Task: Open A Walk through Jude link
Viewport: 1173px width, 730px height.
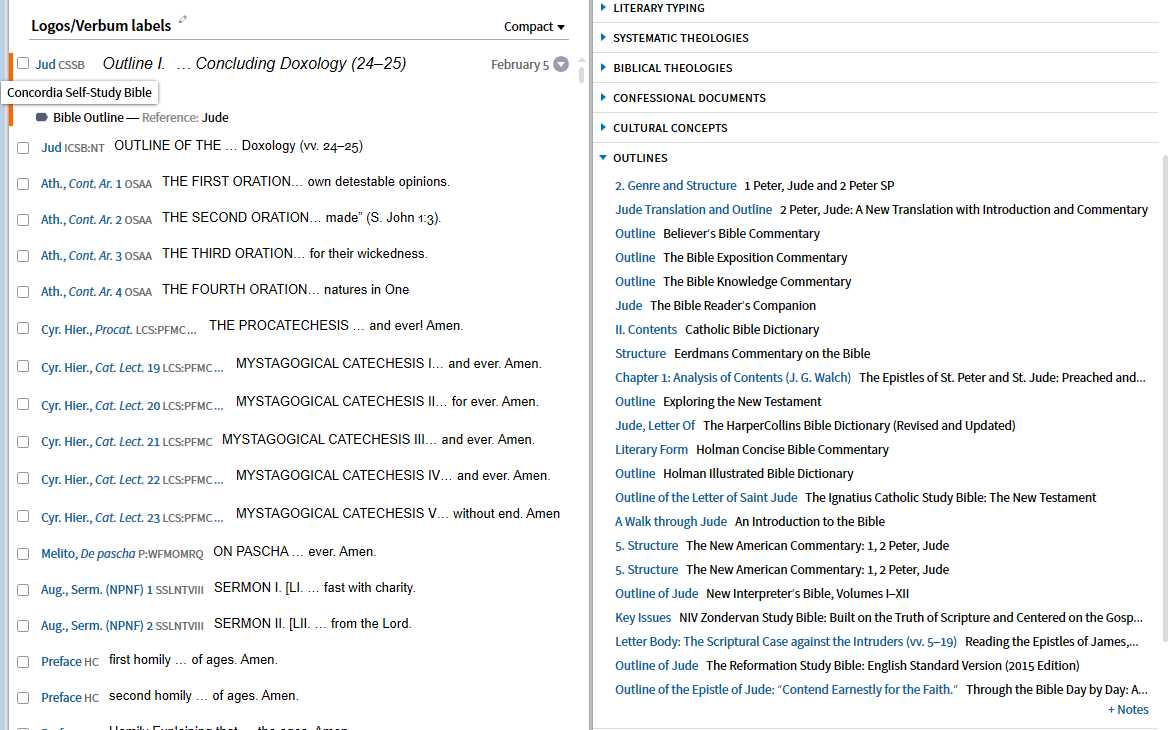Action: 671,521
